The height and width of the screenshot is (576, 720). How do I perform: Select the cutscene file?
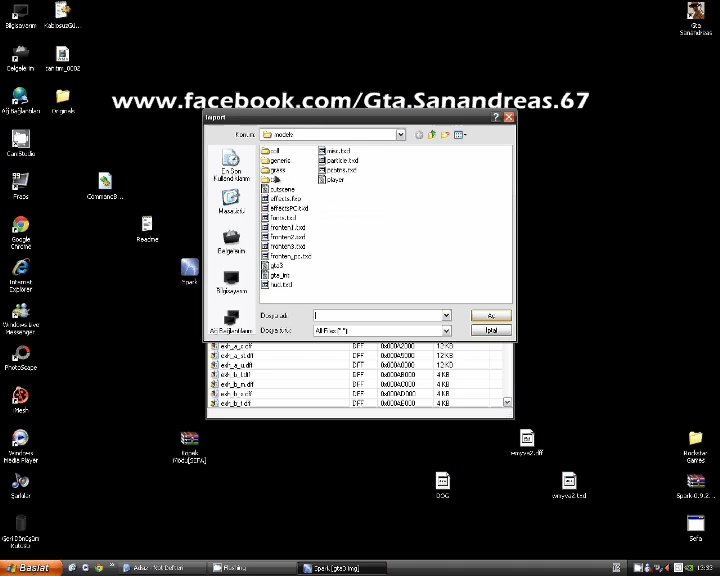point(278,189)
